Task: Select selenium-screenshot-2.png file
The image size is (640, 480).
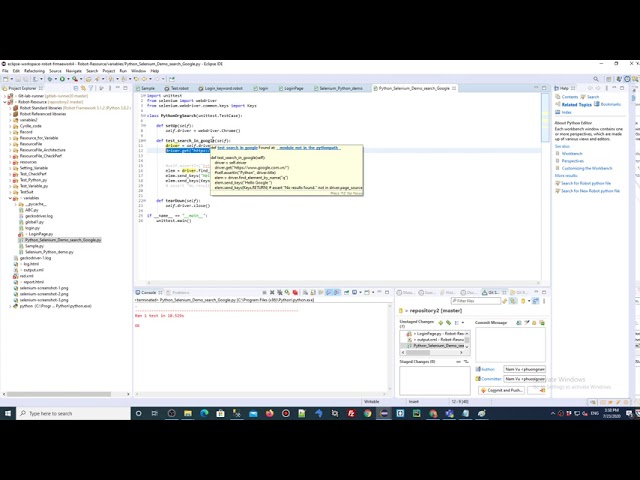Action: pos(44,294)
